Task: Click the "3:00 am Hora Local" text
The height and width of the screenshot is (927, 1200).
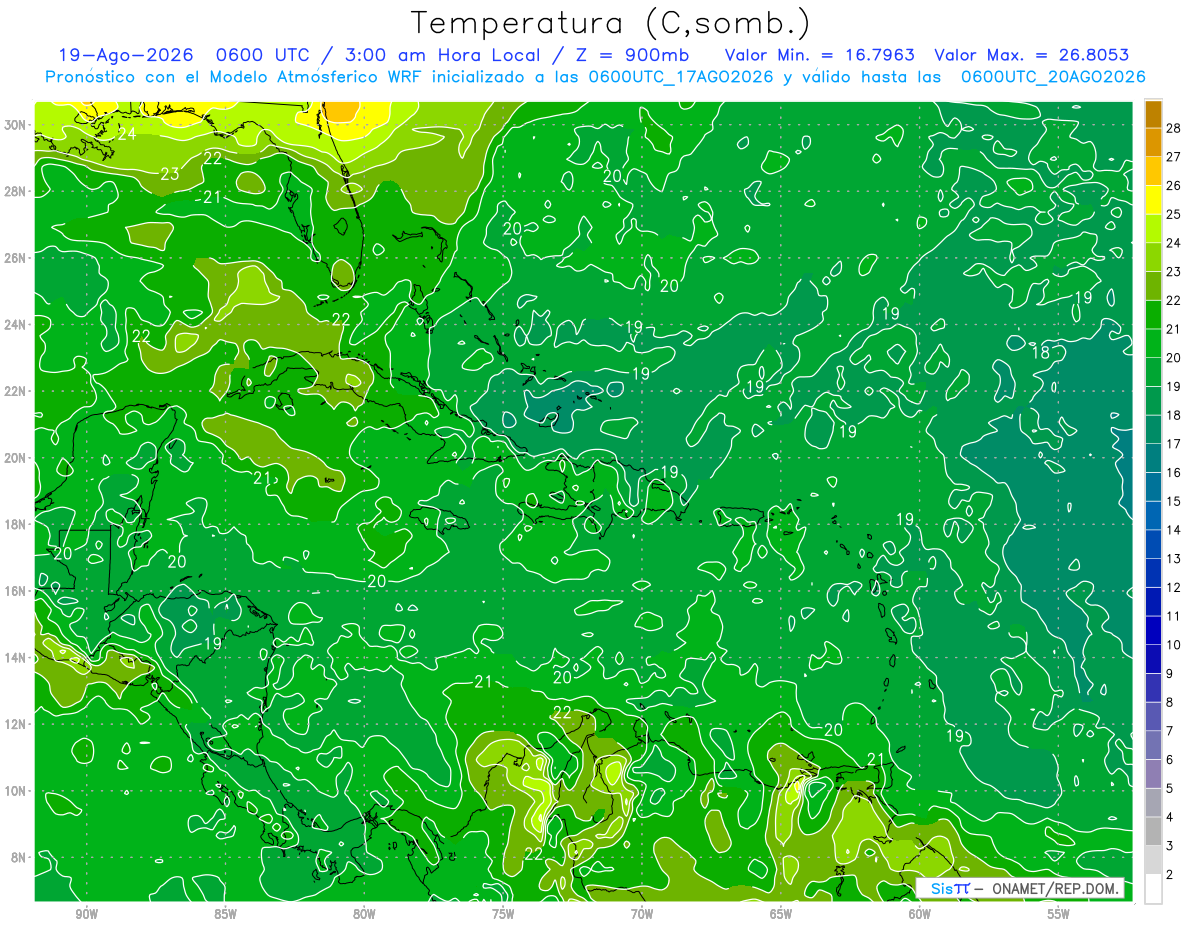Action: [444, 55]
